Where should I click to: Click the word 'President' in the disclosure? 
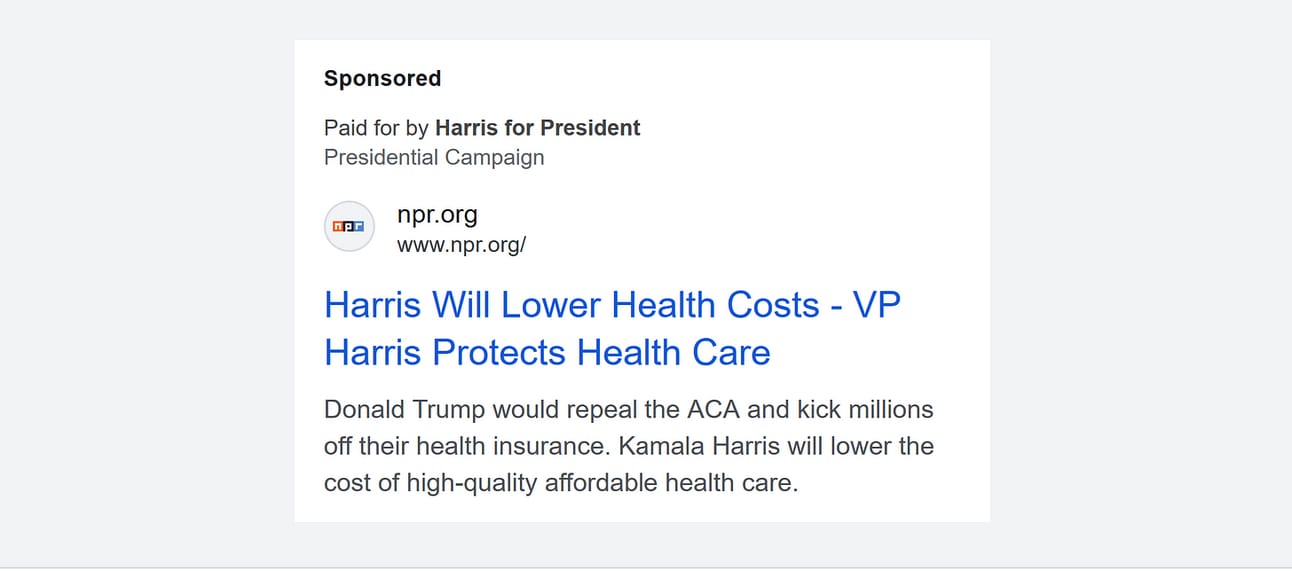pos(590,128)
